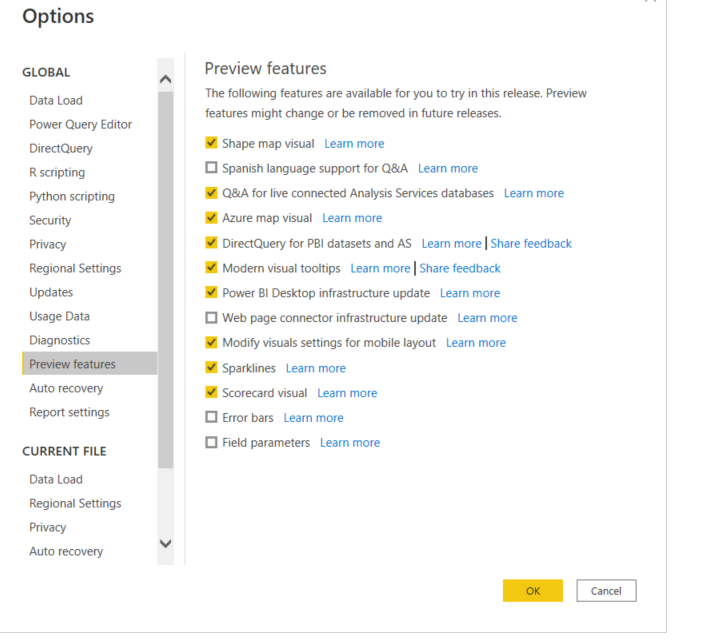Go to Updates options
The height and width of the screenshot is (640, 719).
point(51,292)
